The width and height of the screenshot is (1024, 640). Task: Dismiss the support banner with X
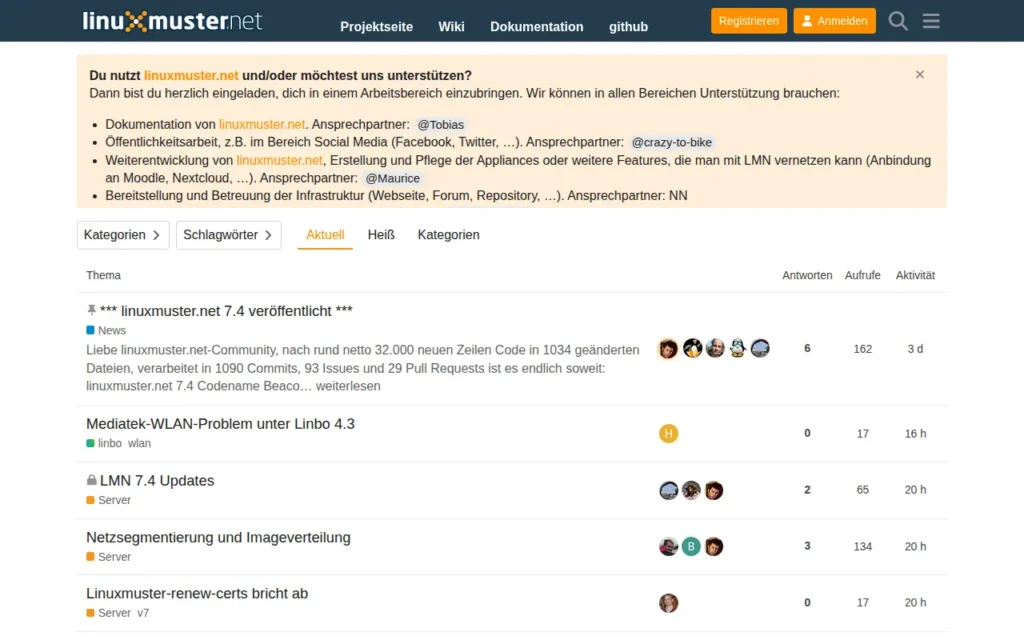(x=920, y=74)
